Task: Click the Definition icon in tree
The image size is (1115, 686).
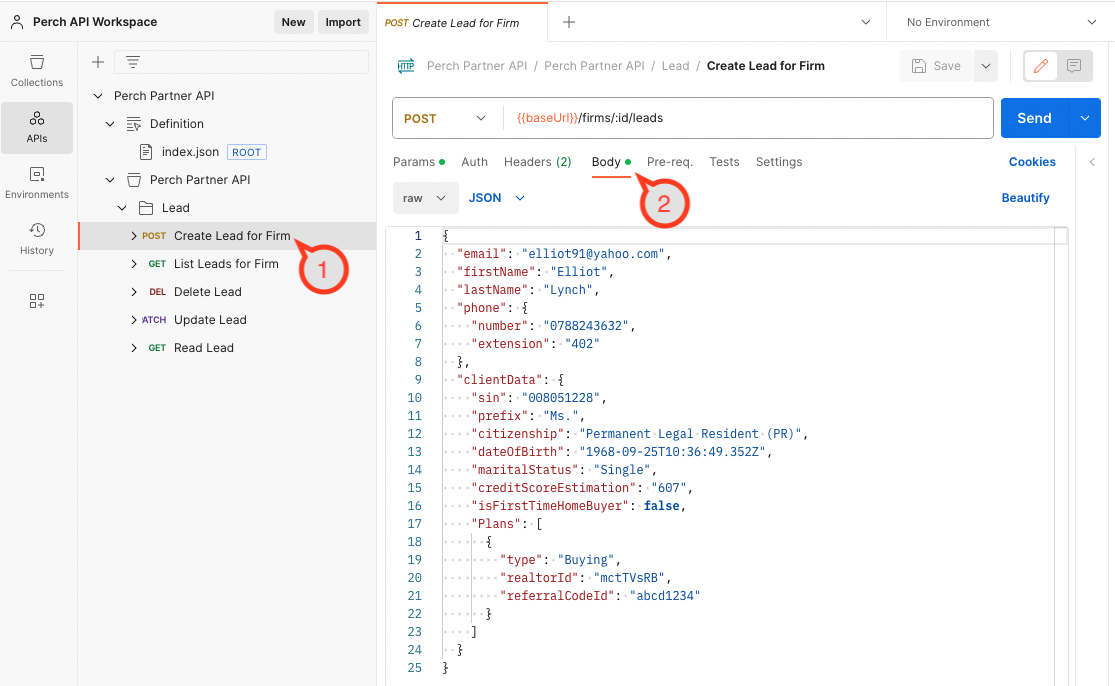Action: click(134, 124)
